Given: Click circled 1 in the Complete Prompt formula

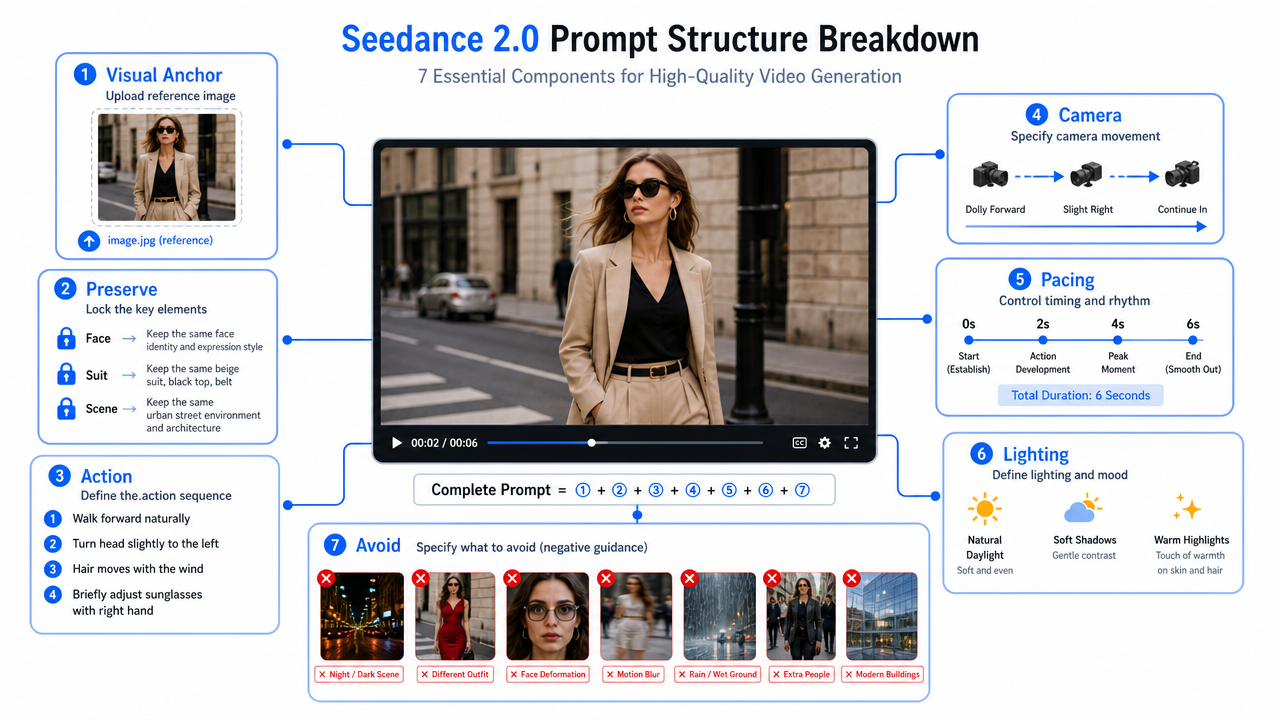Looking at the screenshot, I should 583,490.
